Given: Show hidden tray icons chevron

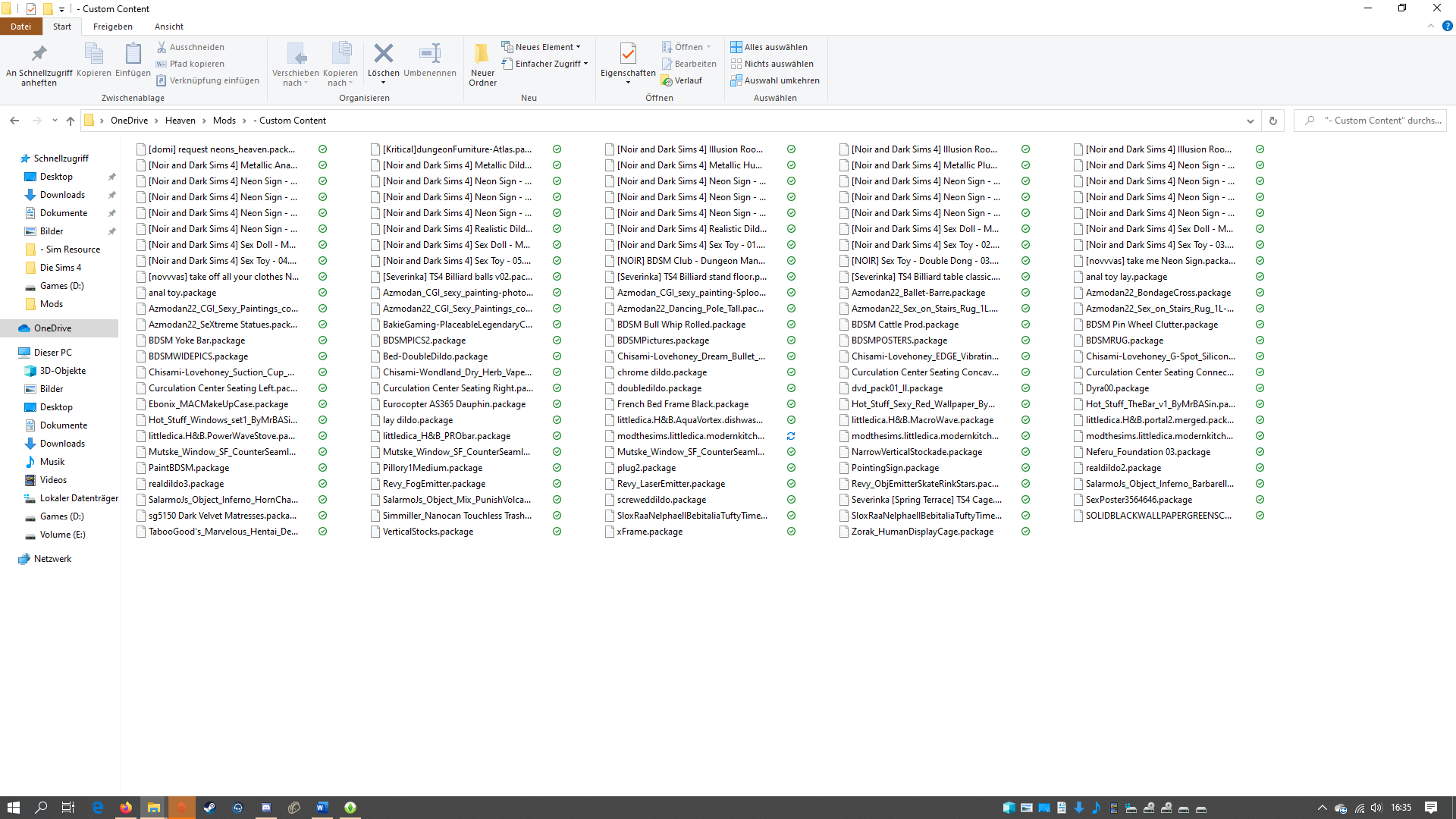Looking at the screenshot, I should [x=1323, y=808].
